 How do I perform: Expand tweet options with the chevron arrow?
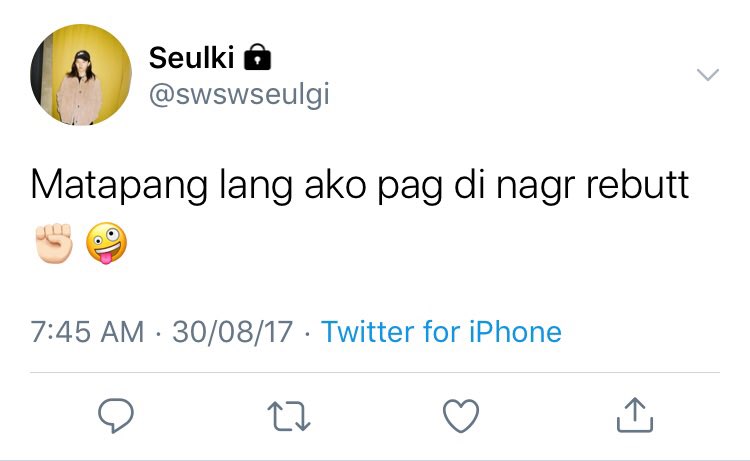click(x=707, y=75)
